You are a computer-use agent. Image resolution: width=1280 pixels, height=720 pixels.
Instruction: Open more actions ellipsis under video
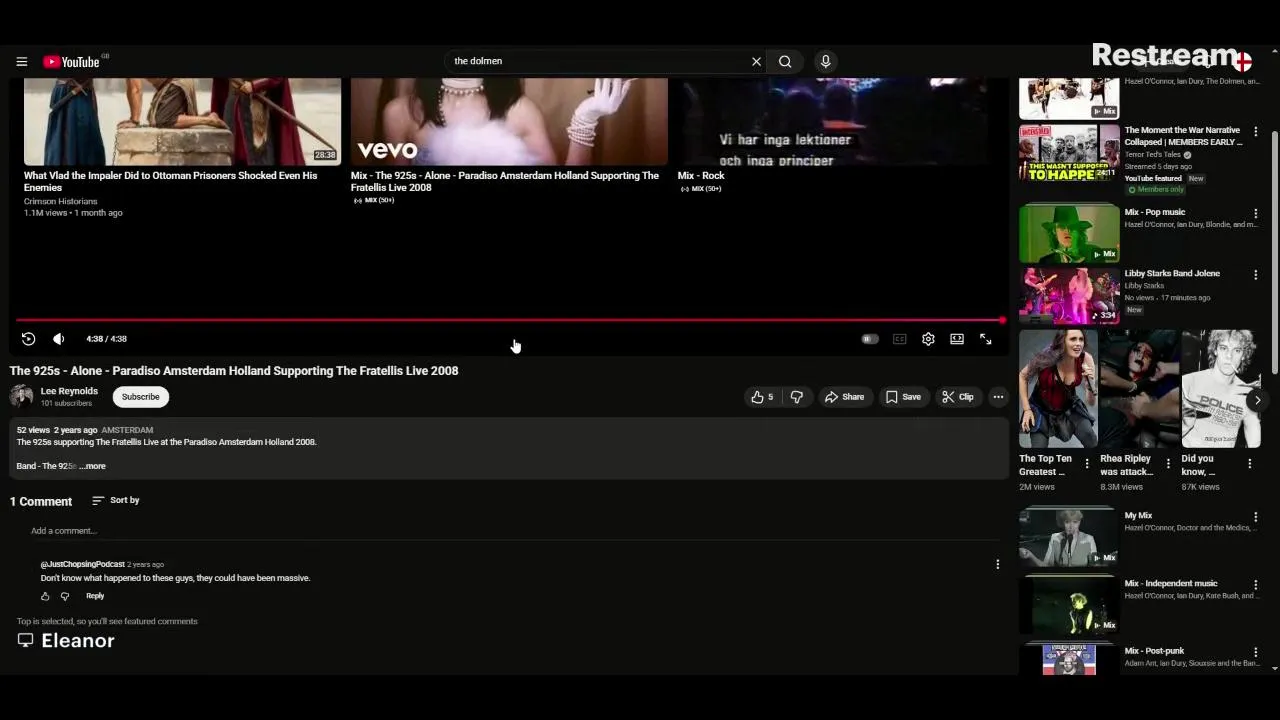click(x=998, y=397)
